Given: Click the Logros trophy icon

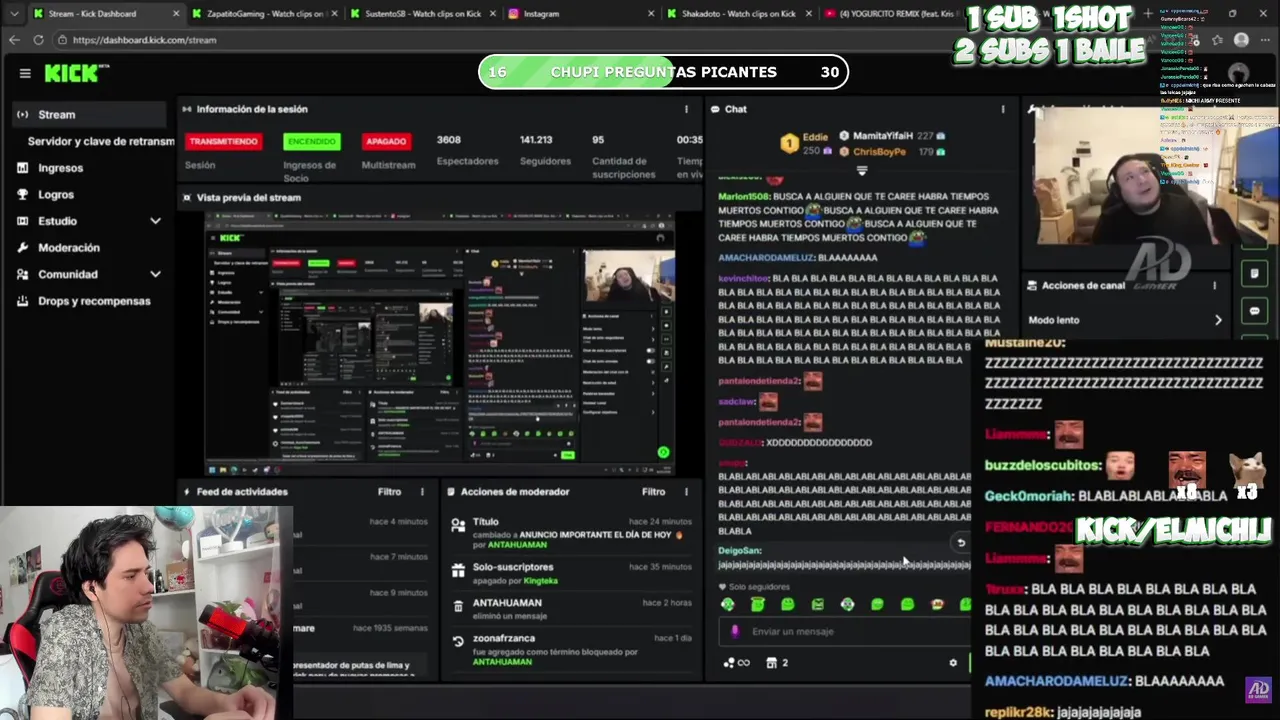Looking at the screenshot, I should click(22, 194).
